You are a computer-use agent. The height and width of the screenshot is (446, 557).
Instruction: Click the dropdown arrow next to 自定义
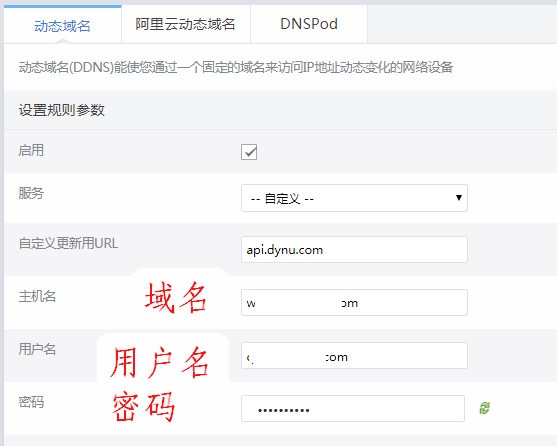click(x=459, y=197)
